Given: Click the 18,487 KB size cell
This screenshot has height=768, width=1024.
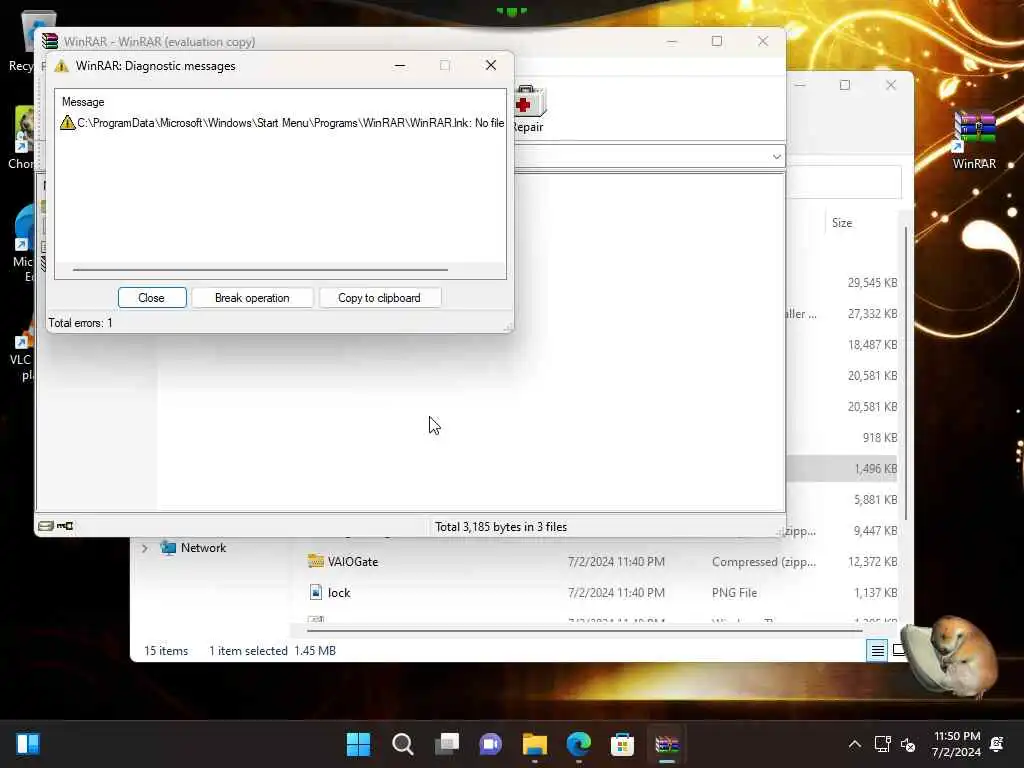Looking at the screenshot, I should click(872, 345).
